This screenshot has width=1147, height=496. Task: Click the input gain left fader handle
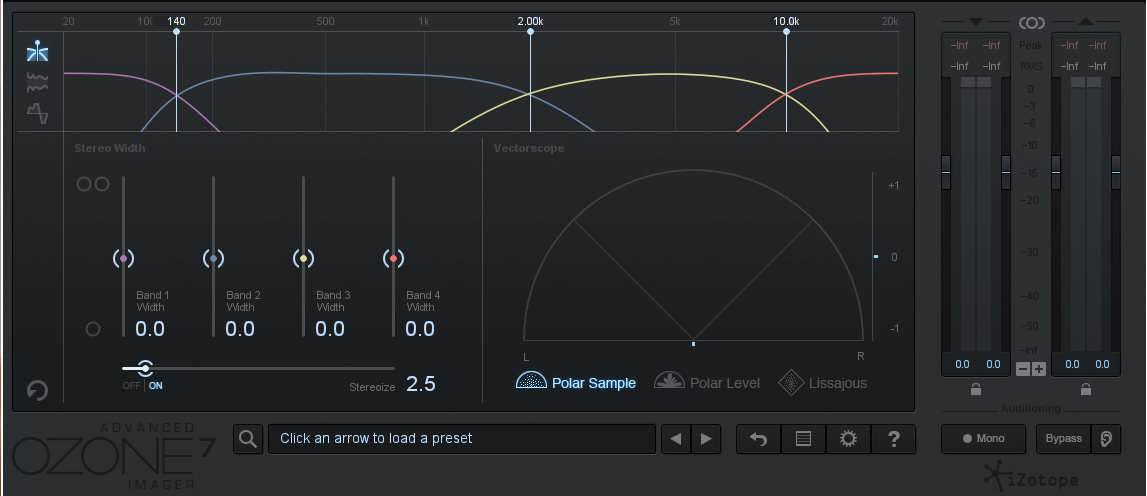946,173
